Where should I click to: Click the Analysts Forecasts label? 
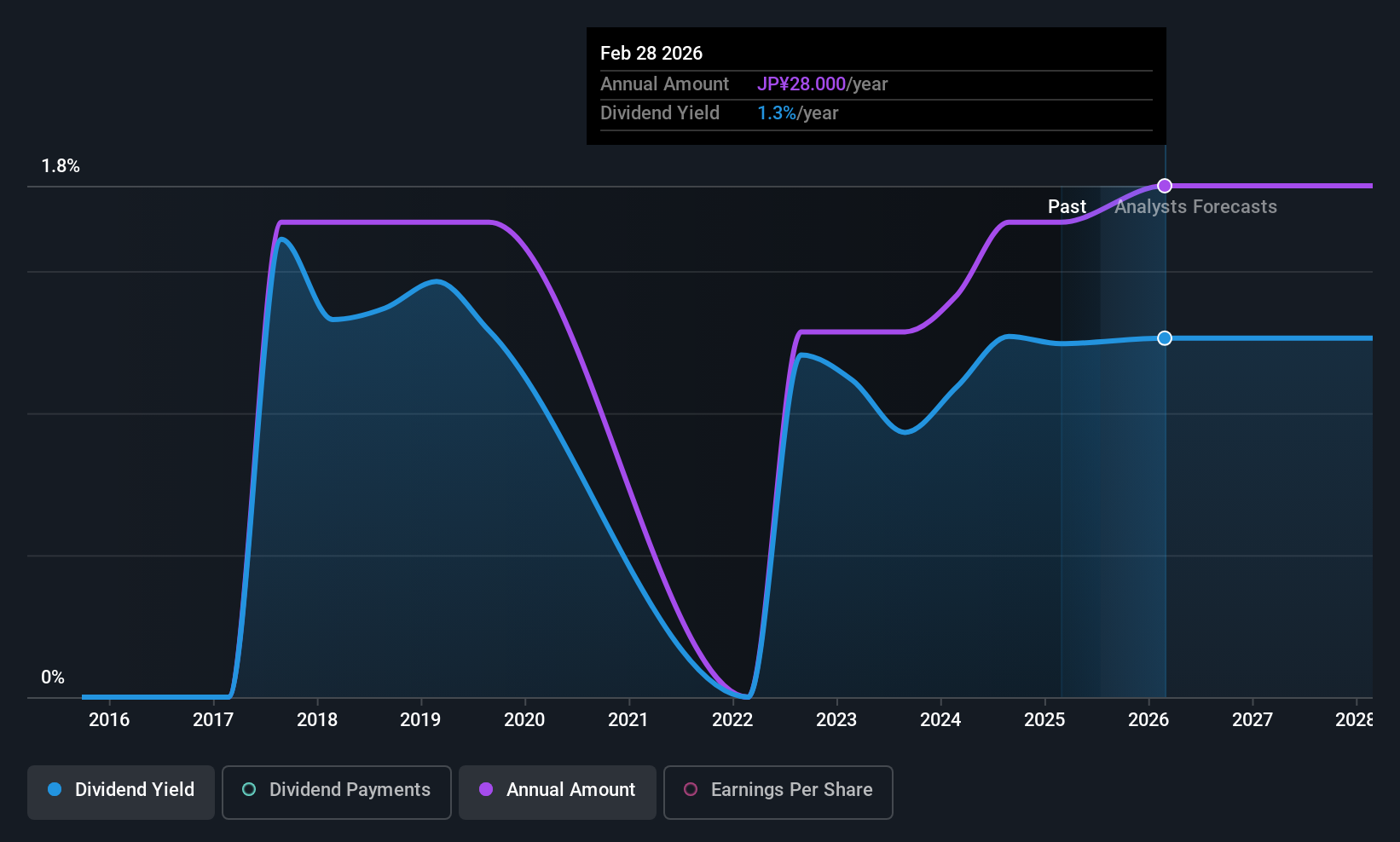coord(1196,207)
